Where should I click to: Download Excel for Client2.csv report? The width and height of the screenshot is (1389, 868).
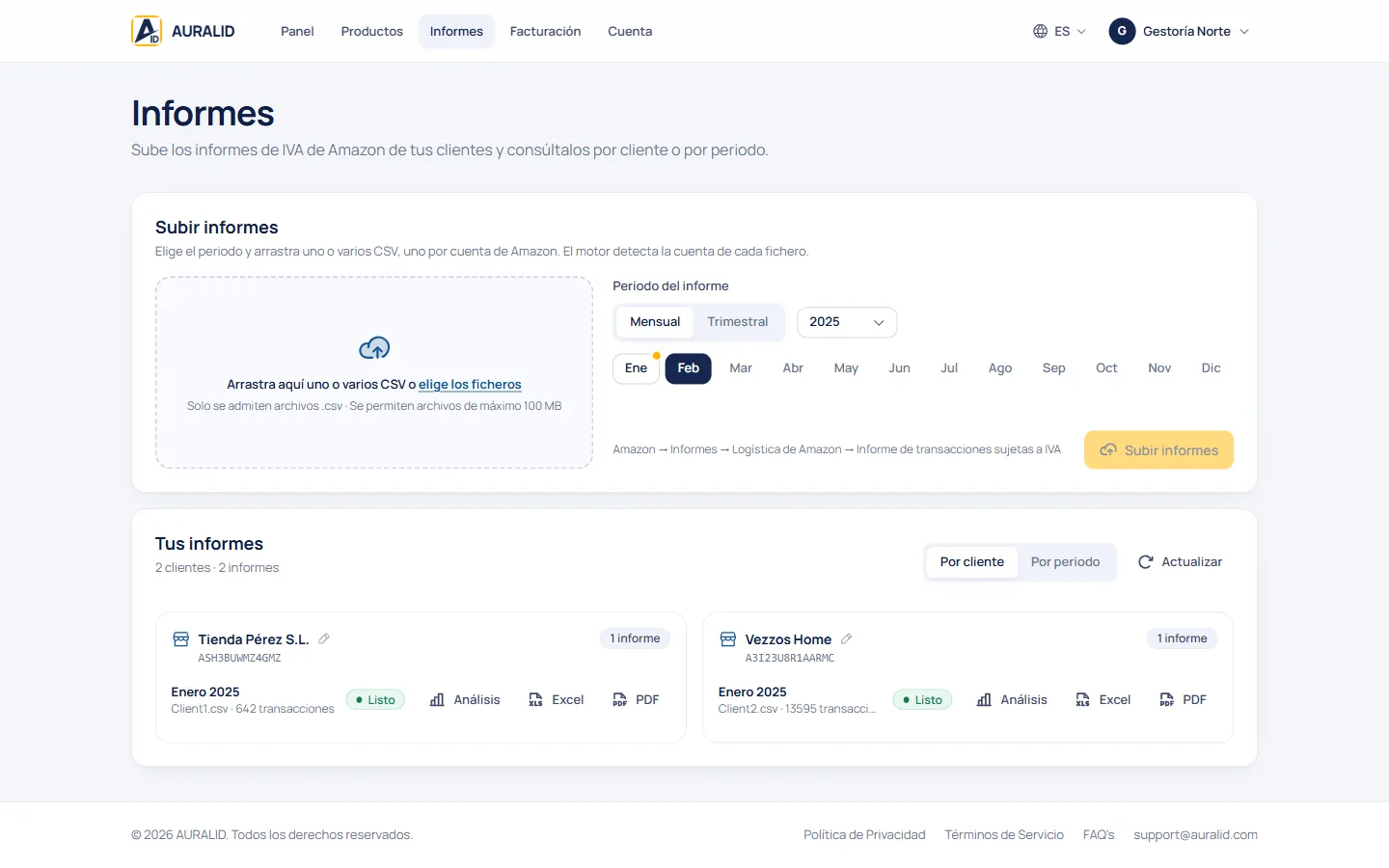1103,699
